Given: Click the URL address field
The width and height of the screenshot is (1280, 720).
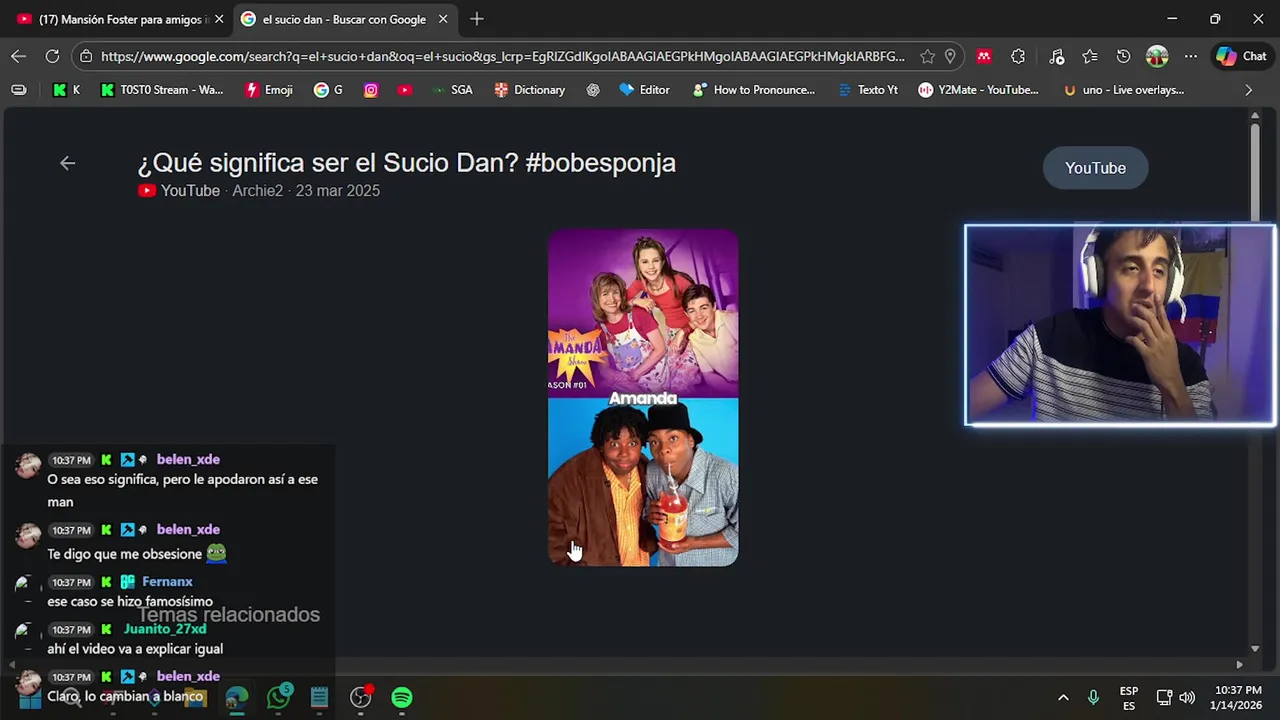Looking at the screenshot, I should pos(502,57).
